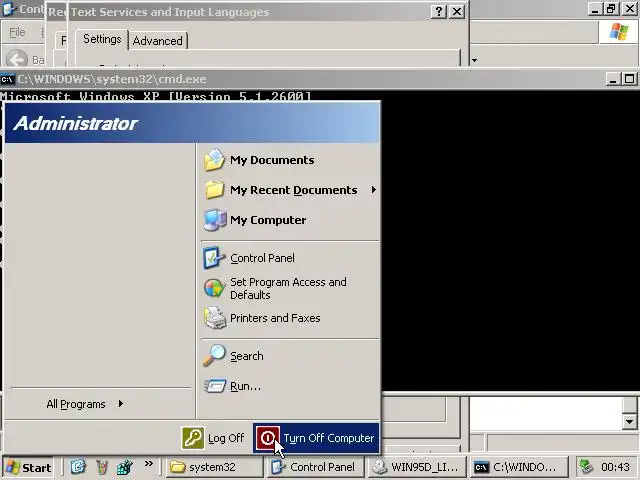Click the Control Panel window title bar icon
This screenshot has width=640, height=480.
[8, 9]
